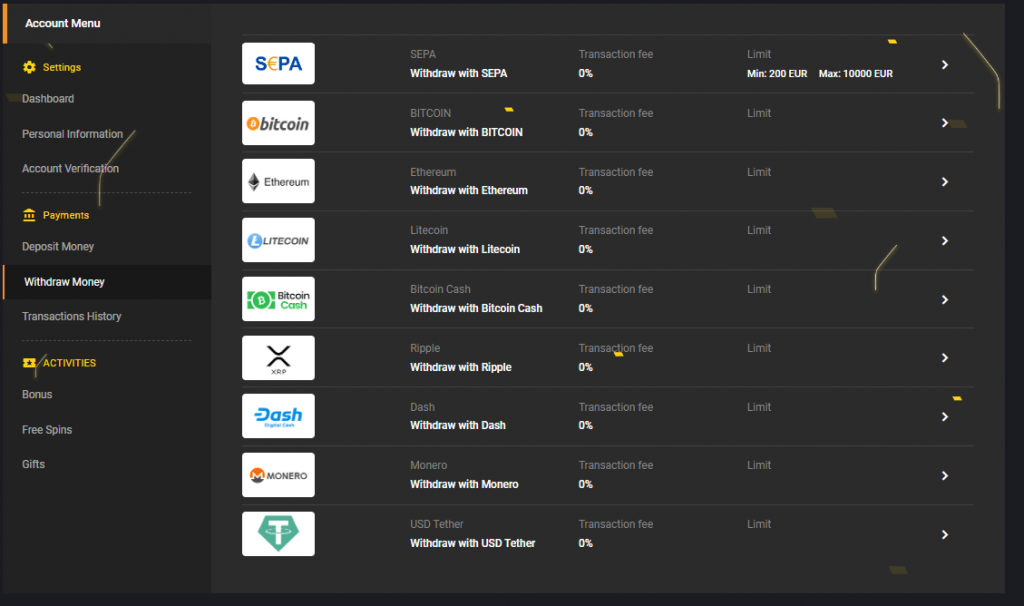Click Withdraw with USD Tether
Screen dimensions: 1024x606
473,543
